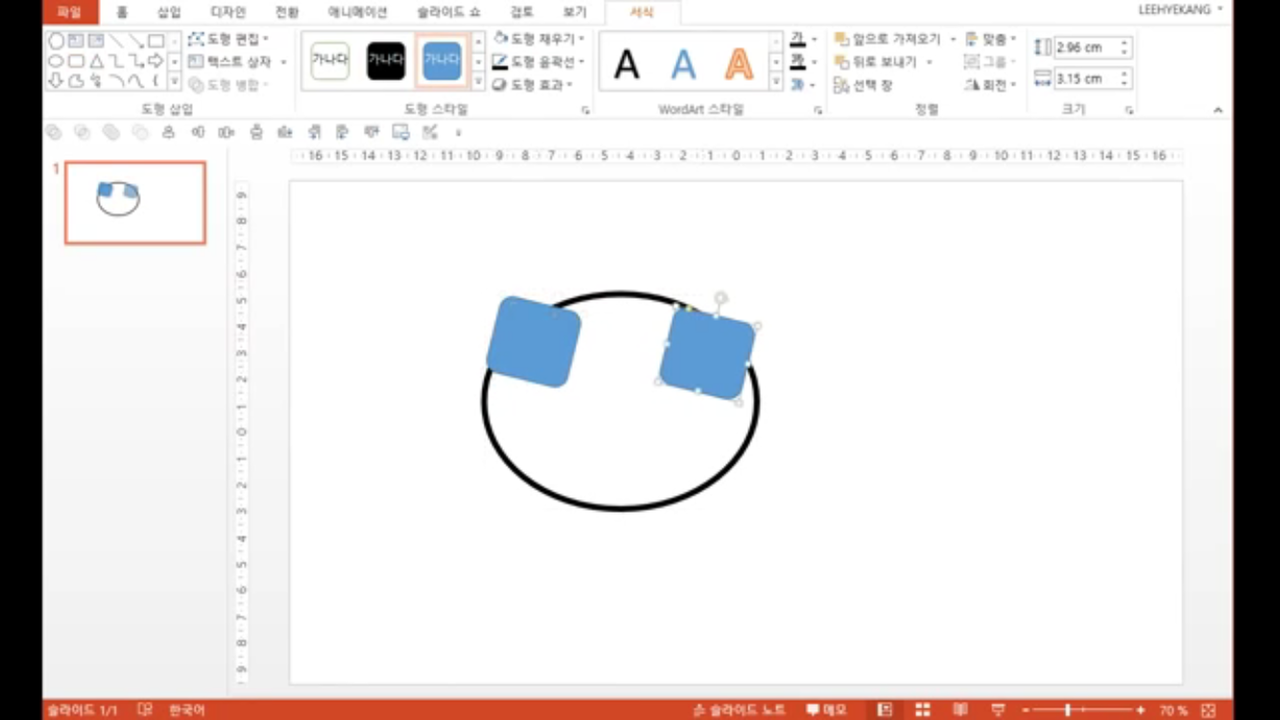Open the 맞춤 align dropdown
The image size is (1280, 720).
tap(991, 39)
